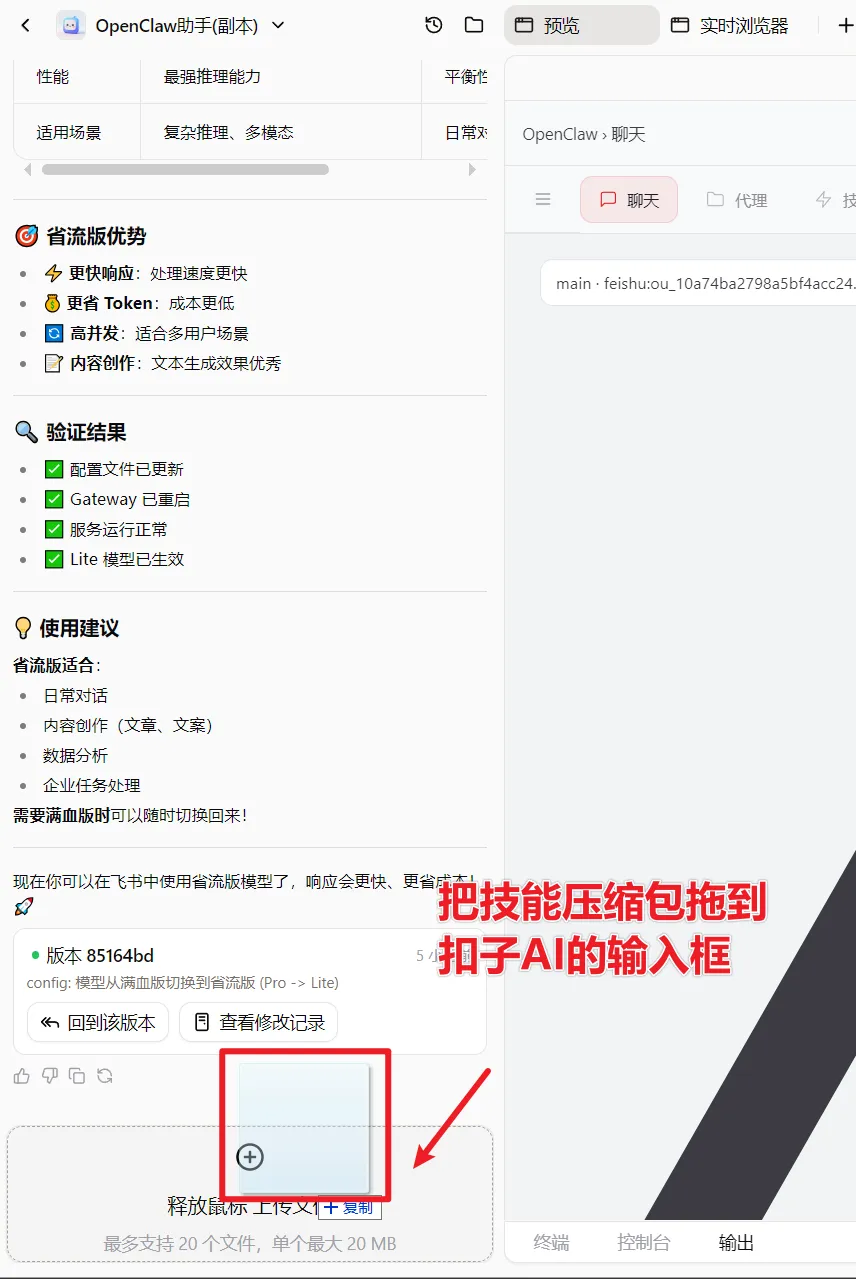Open the hamburger menu in OpenClaw panel
This screenshot has width=856, height=1279.
(543, 200)
